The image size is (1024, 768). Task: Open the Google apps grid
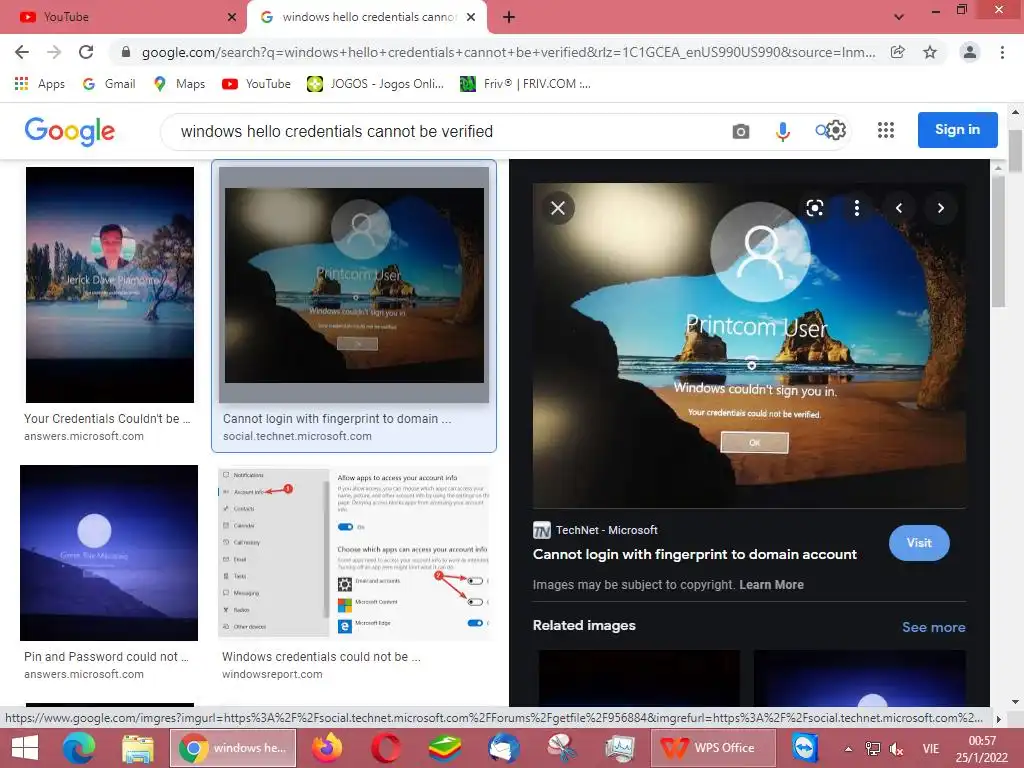(x=886, y=130)
